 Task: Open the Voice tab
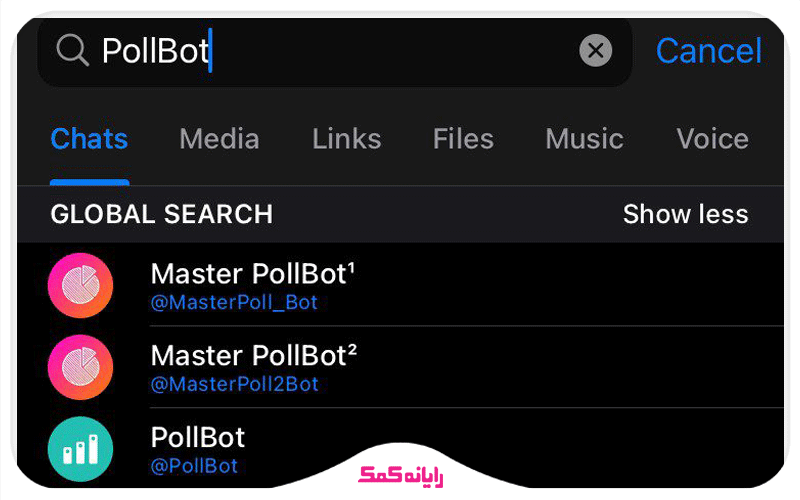(x=712, y=139)
